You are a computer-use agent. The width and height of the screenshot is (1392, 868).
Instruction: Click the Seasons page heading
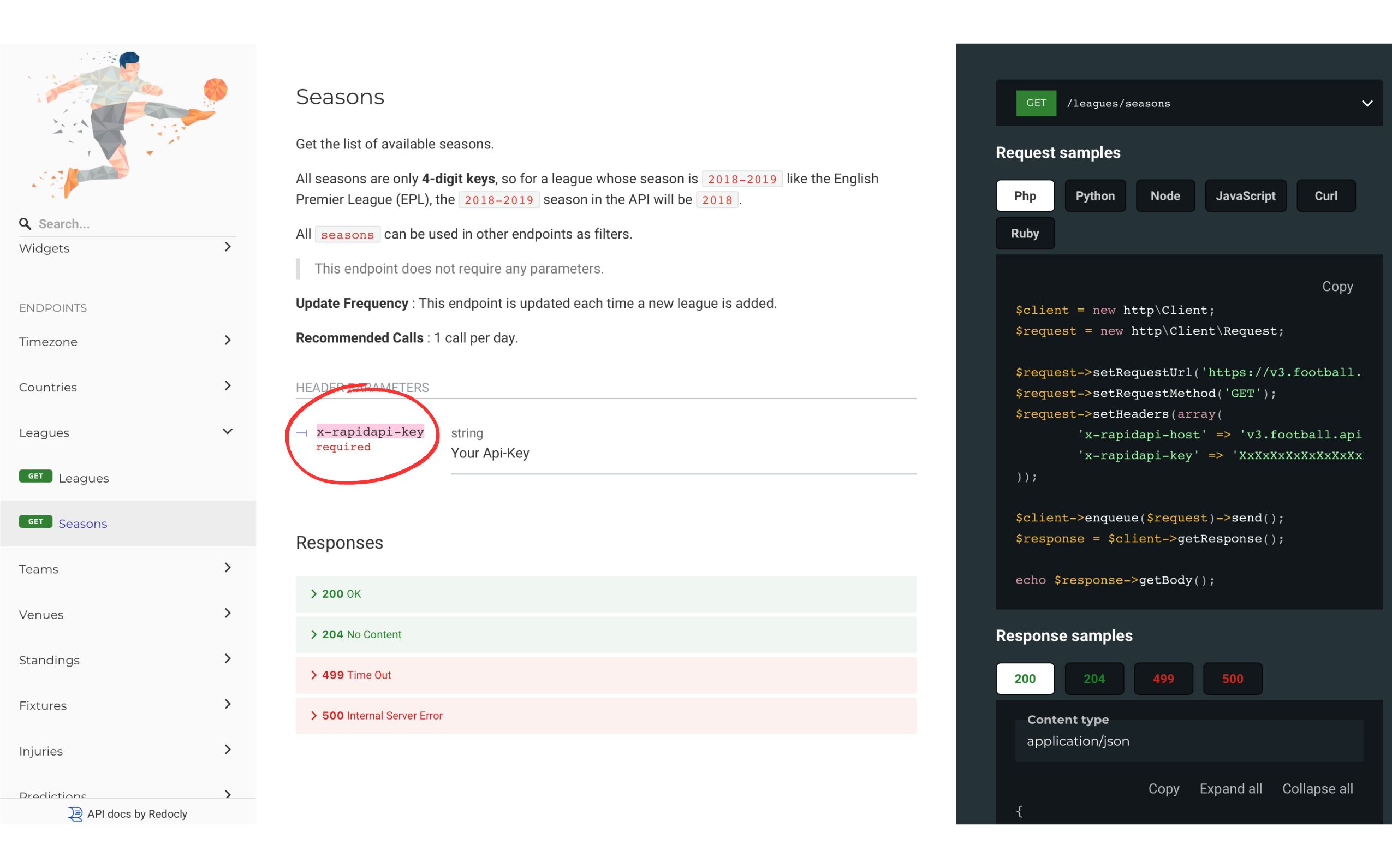[340, 97]
